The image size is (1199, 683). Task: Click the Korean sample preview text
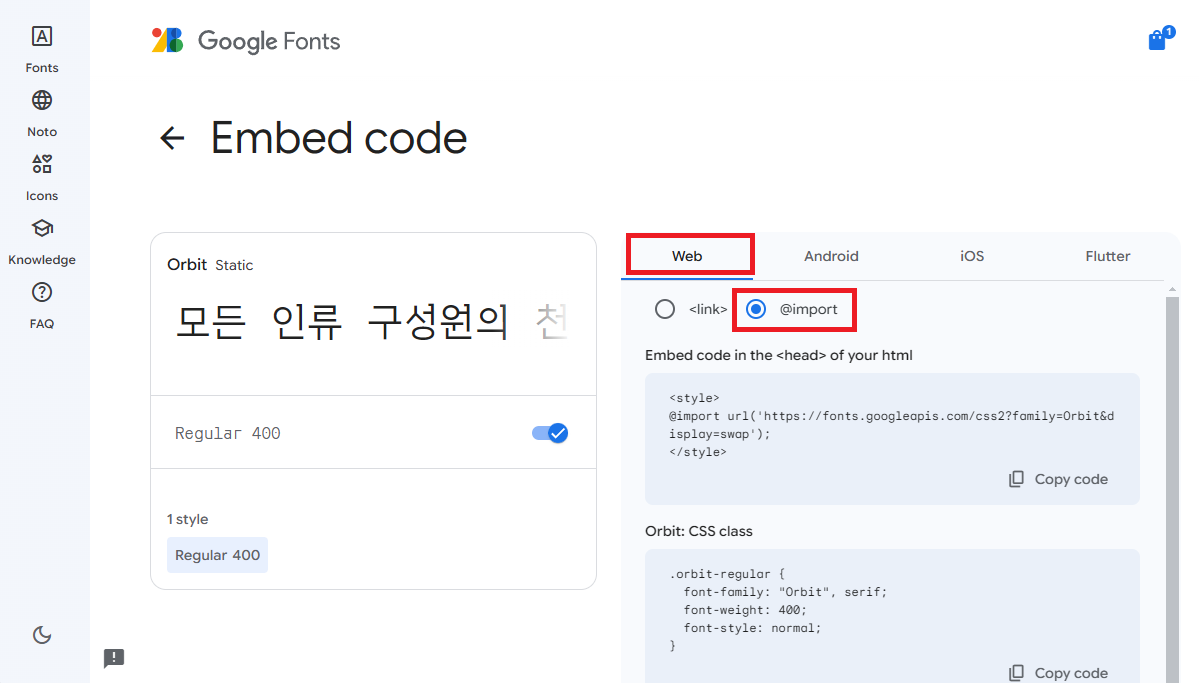coord(372,322)
